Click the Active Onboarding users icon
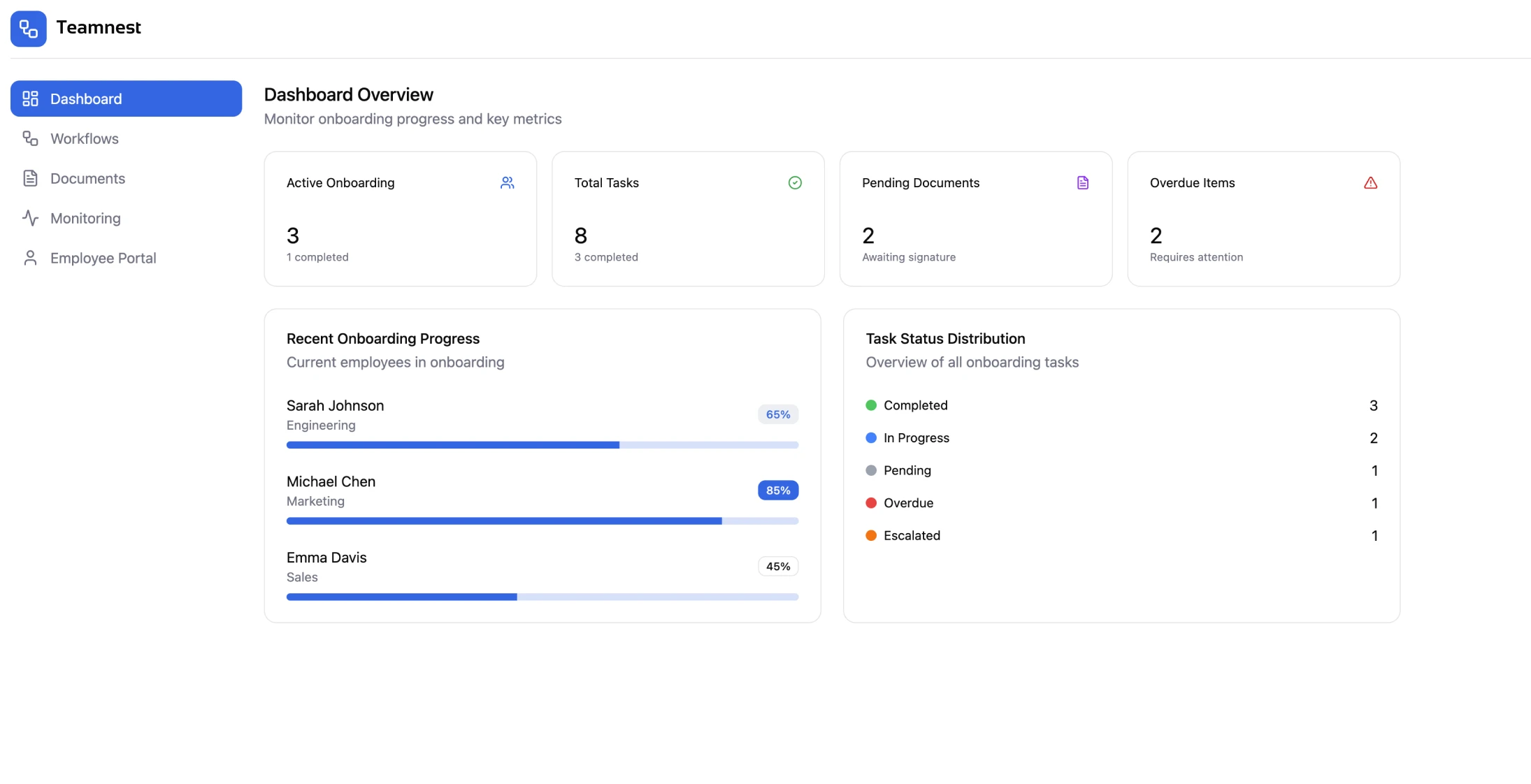The height and width of the screenshot is (784, 1531). click(x=508, y=182)
